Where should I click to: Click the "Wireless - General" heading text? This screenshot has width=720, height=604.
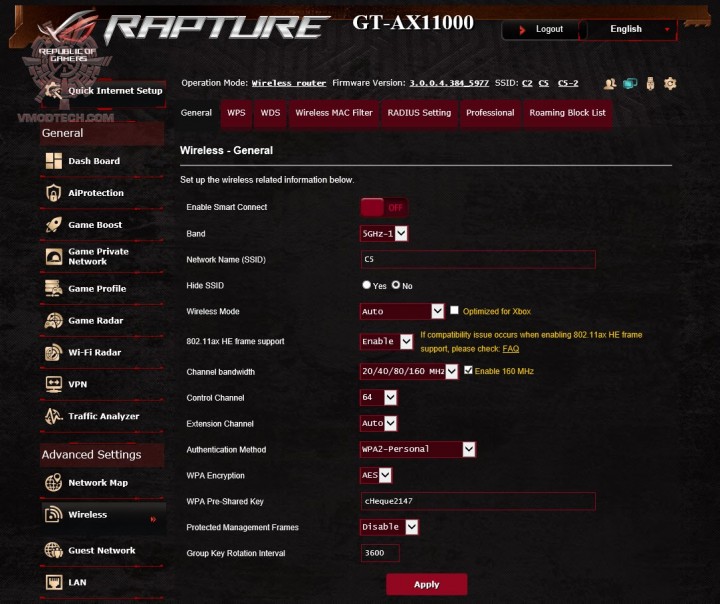226,151
